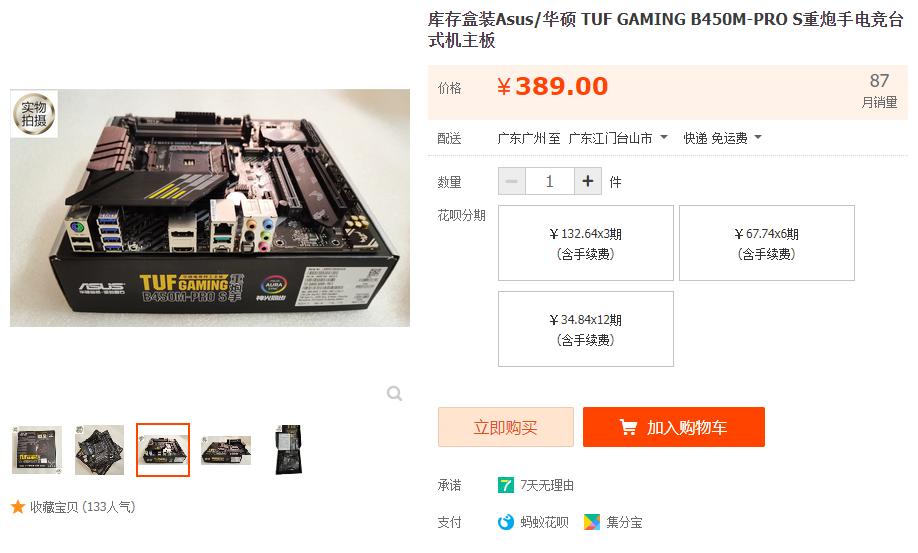Click the 实物拍摄 badge on product photo
Image resolution: width=918 pixels, height=553 pixels.
[x=34, y=114]
